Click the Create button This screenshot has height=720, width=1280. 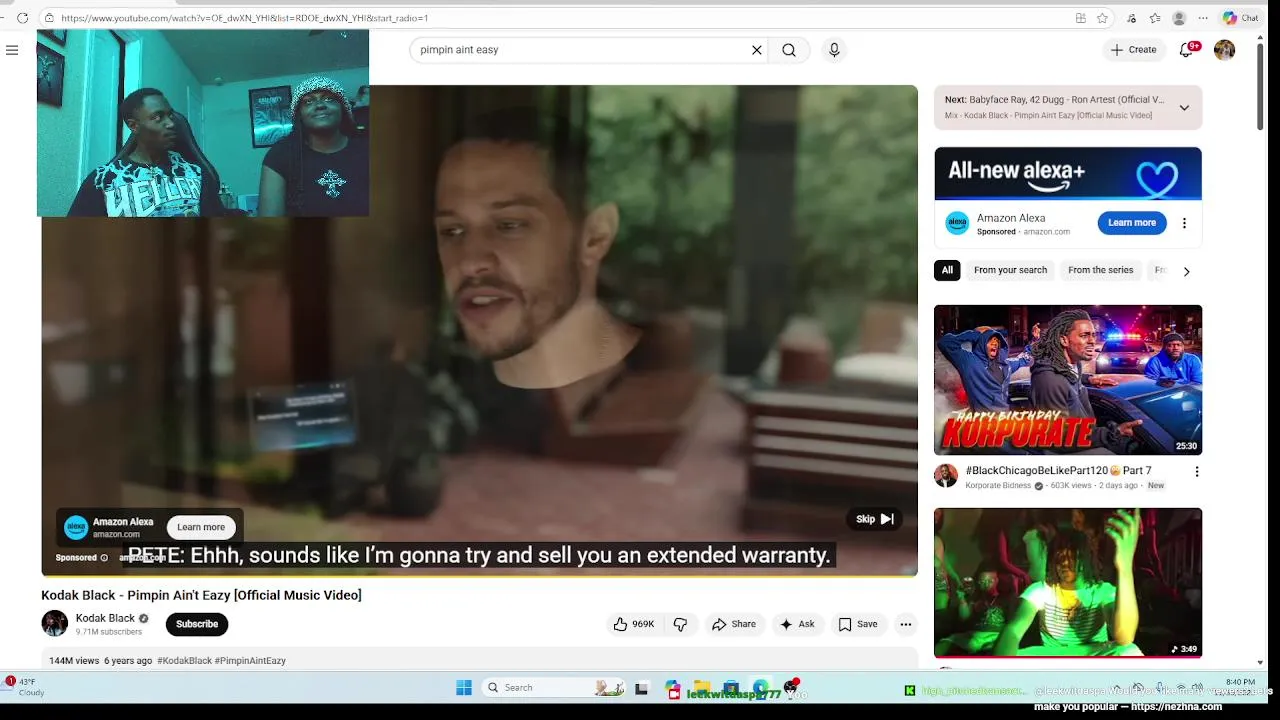tap(1133, 50)
